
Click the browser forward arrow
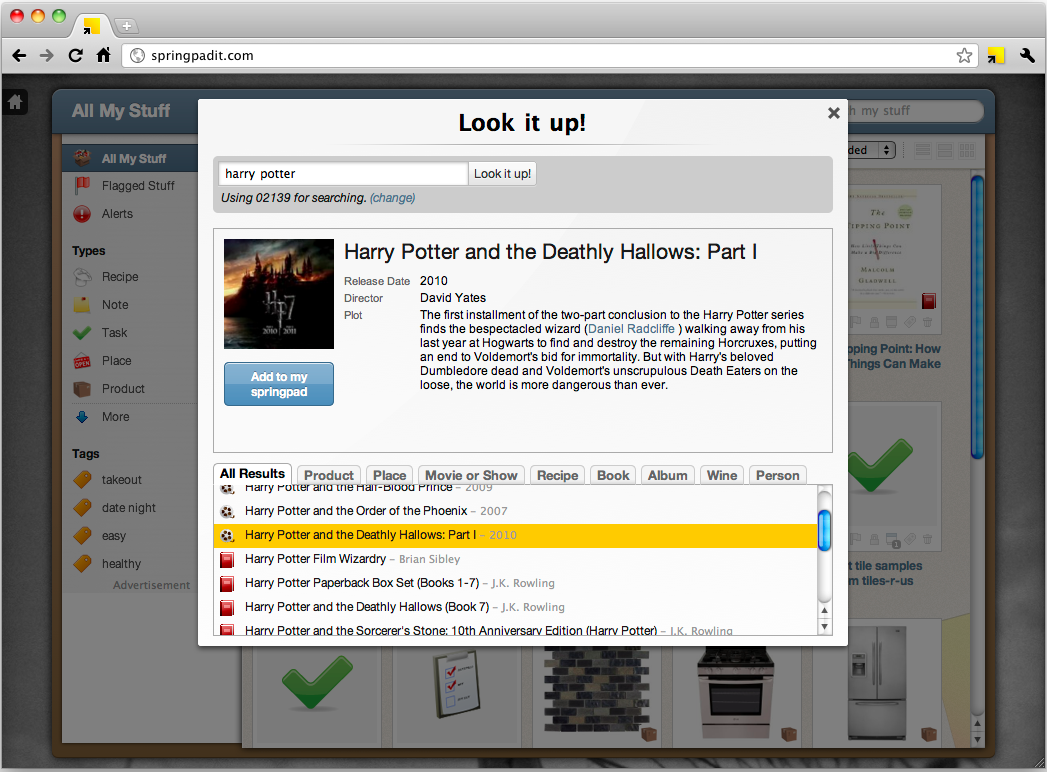47,55
